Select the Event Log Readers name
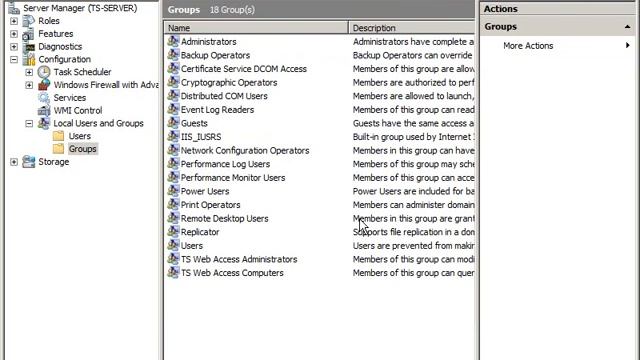This screenshot has height=360, width=640. pyautogui.click(x=217, y=109)
